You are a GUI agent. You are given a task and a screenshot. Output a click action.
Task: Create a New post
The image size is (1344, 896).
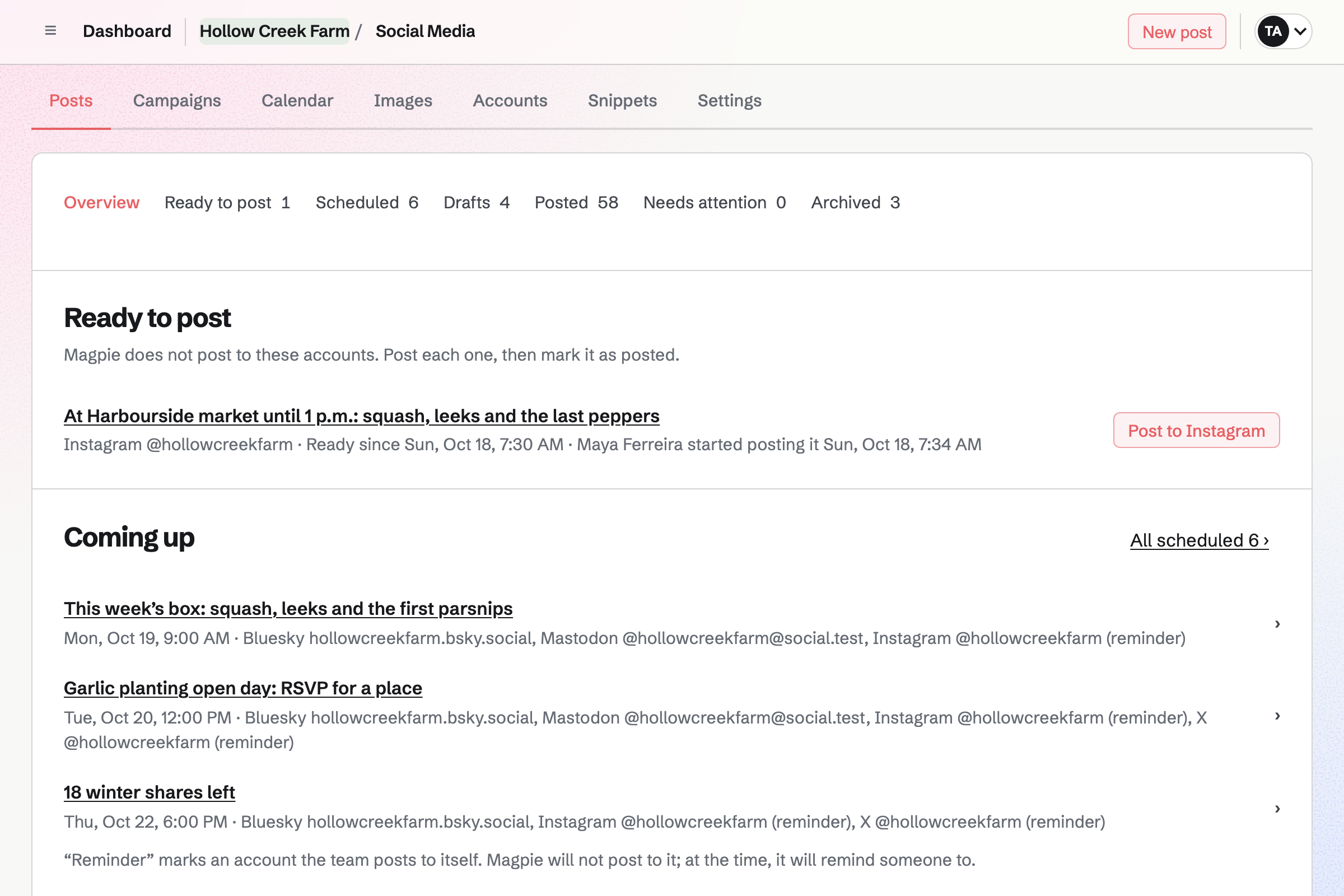tap(1177, 31)
